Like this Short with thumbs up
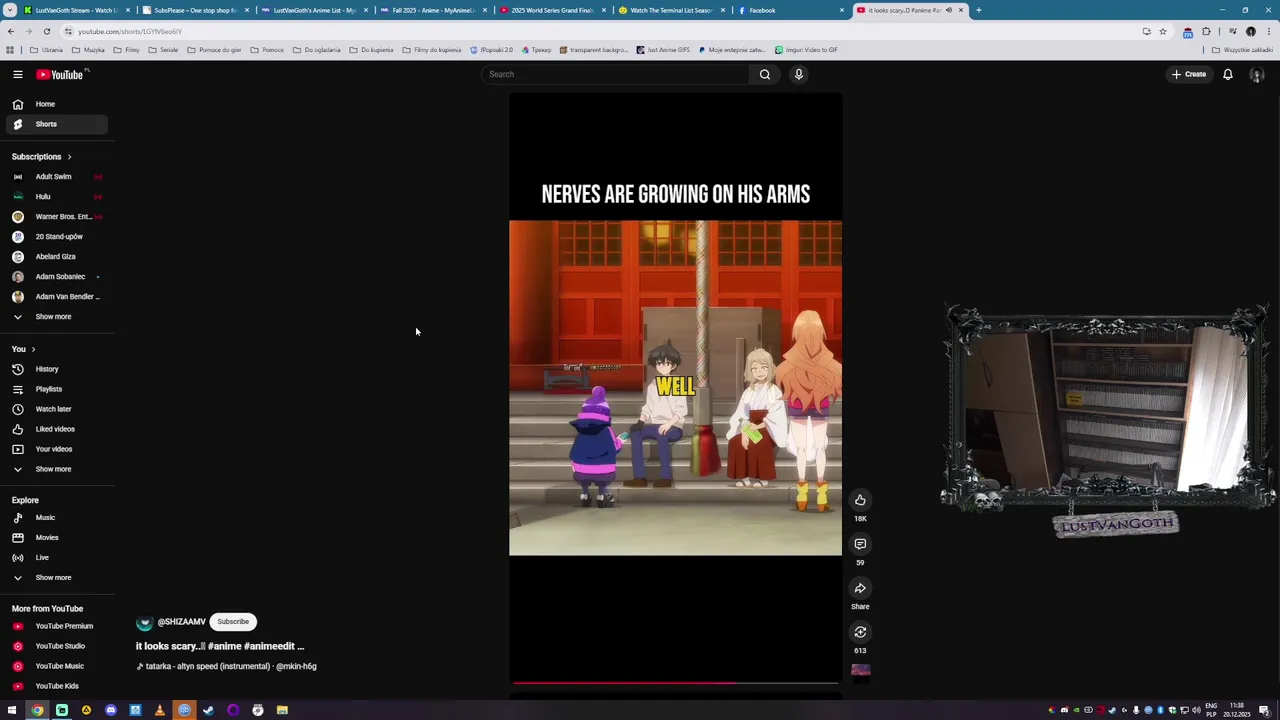1280x720 pixels. (x=860, y=500)
